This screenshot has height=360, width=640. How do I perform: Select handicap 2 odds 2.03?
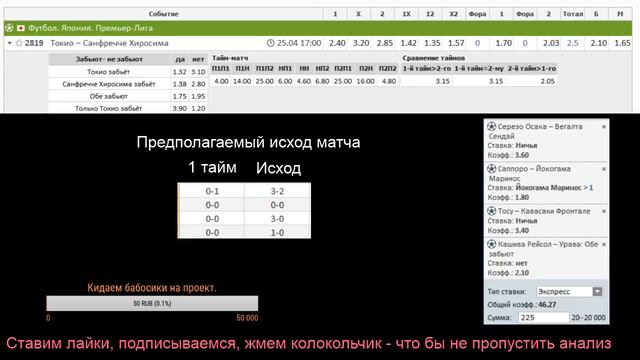point(551,43)
